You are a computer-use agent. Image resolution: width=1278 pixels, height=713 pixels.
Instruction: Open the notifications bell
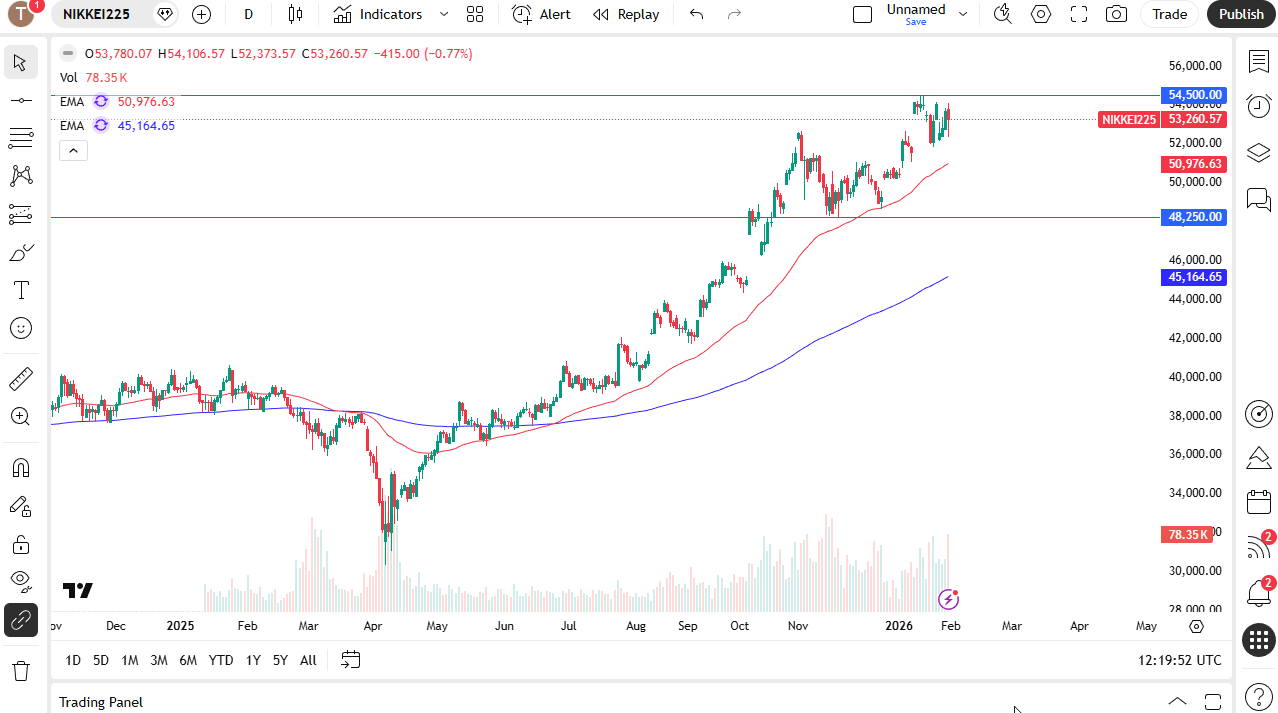[x=1259, y=593]
